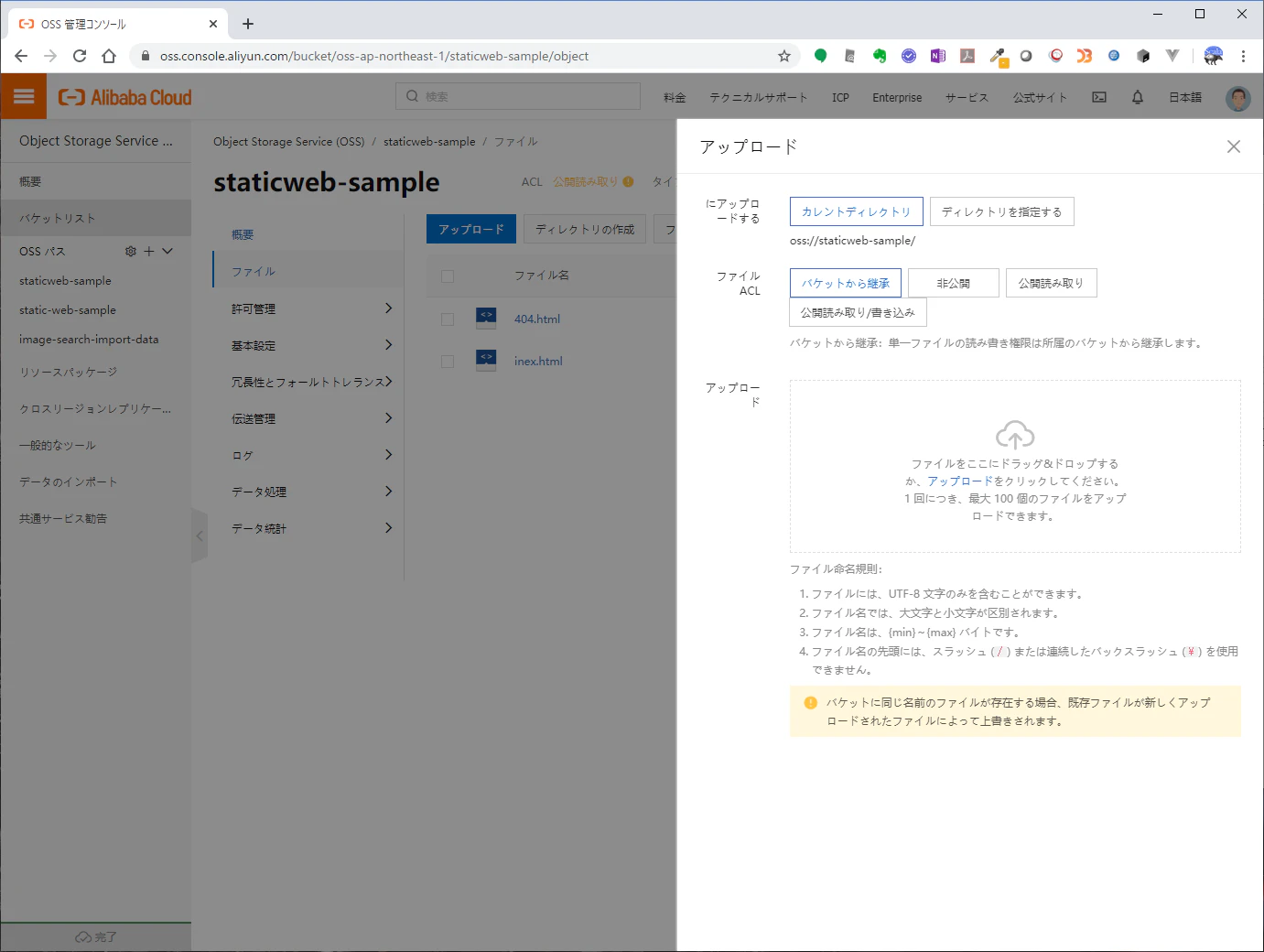Collapse the OSS パス list chevron

click(x=167, y=251)
